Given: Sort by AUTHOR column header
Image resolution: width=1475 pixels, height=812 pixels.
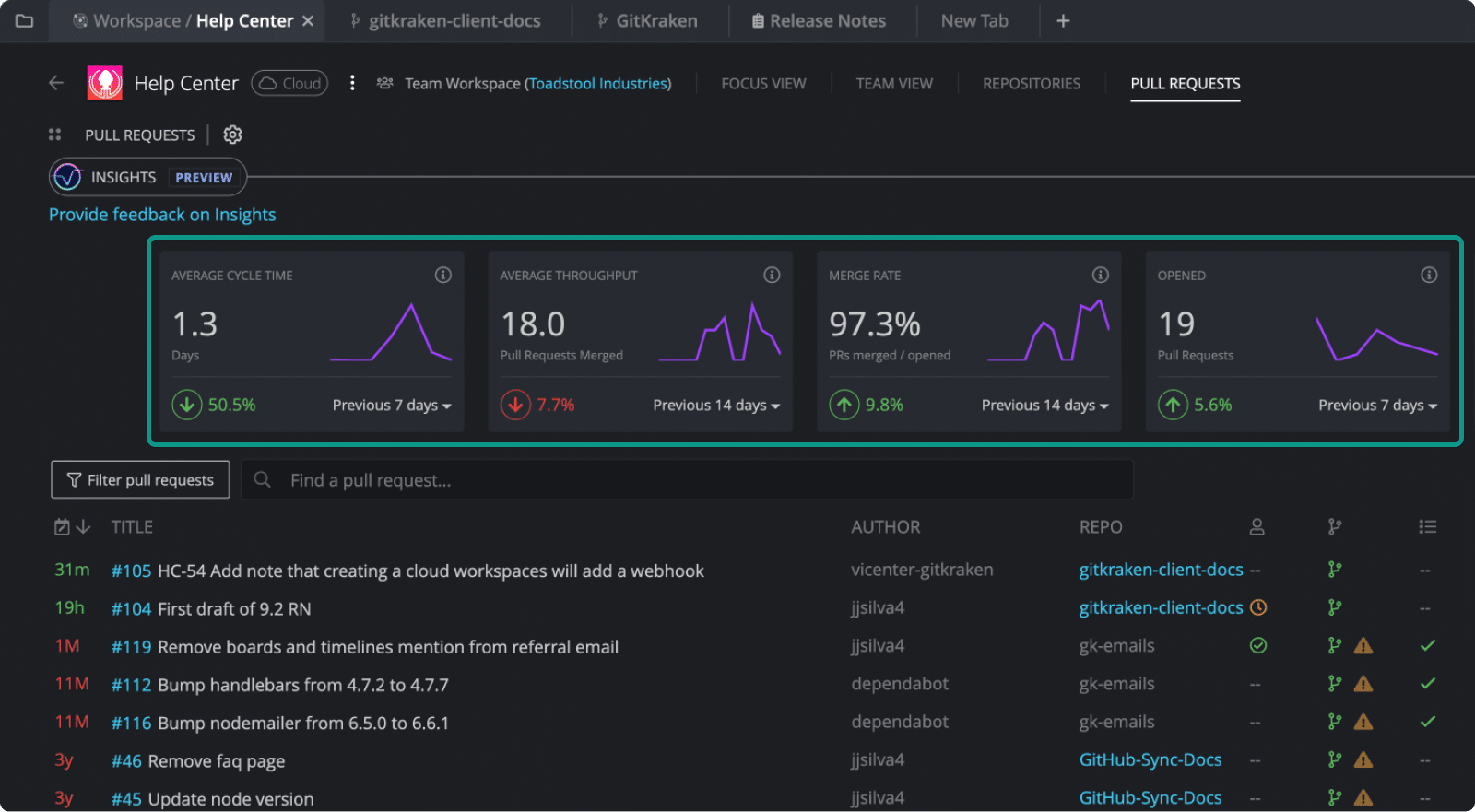Looking at the screenshot, I should [886, 527].
